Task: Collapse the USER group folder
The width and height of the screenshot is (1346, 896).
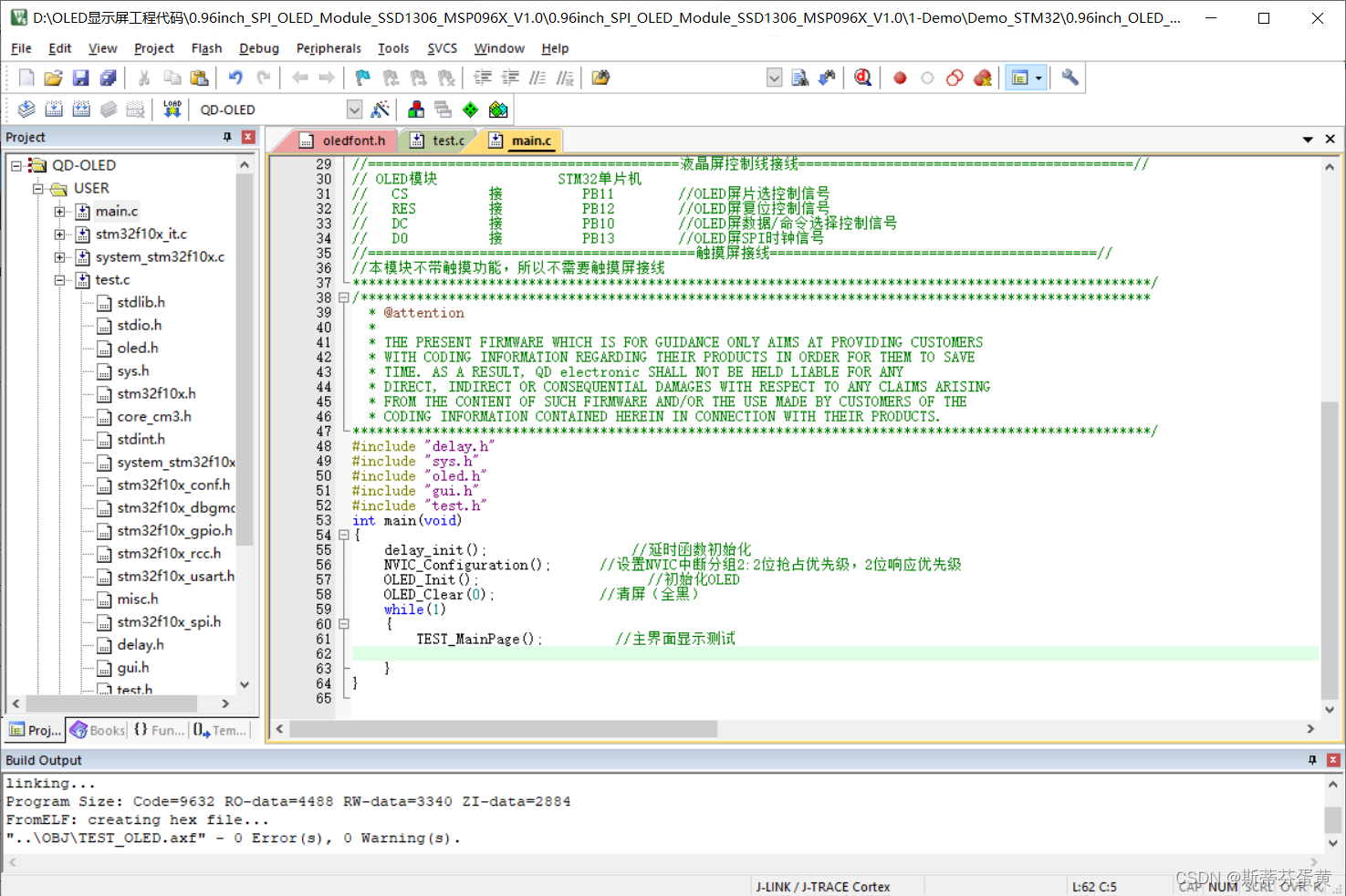Action: click(x=38, y=189)
